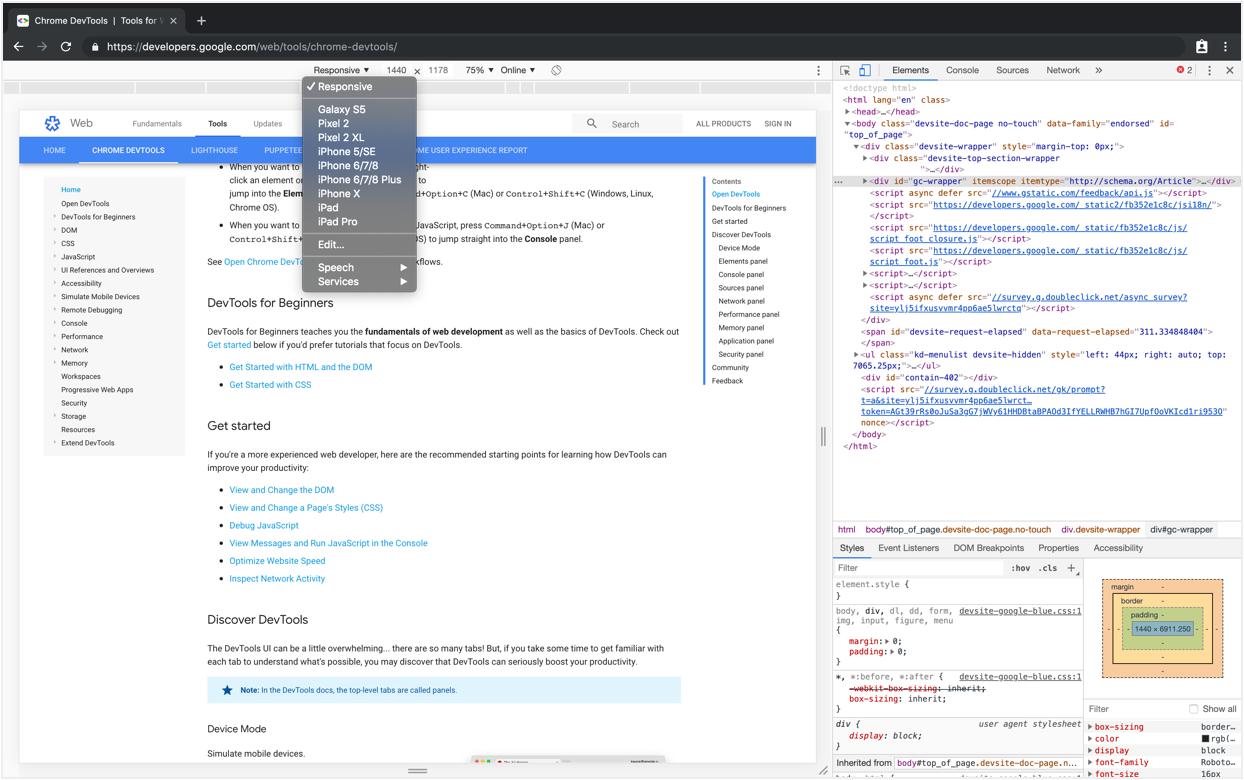Image resolution: width=1244 pixels, height=780 pixels.
Task: Enable the Show all checkbox
Action: [x=1193, y=709]
